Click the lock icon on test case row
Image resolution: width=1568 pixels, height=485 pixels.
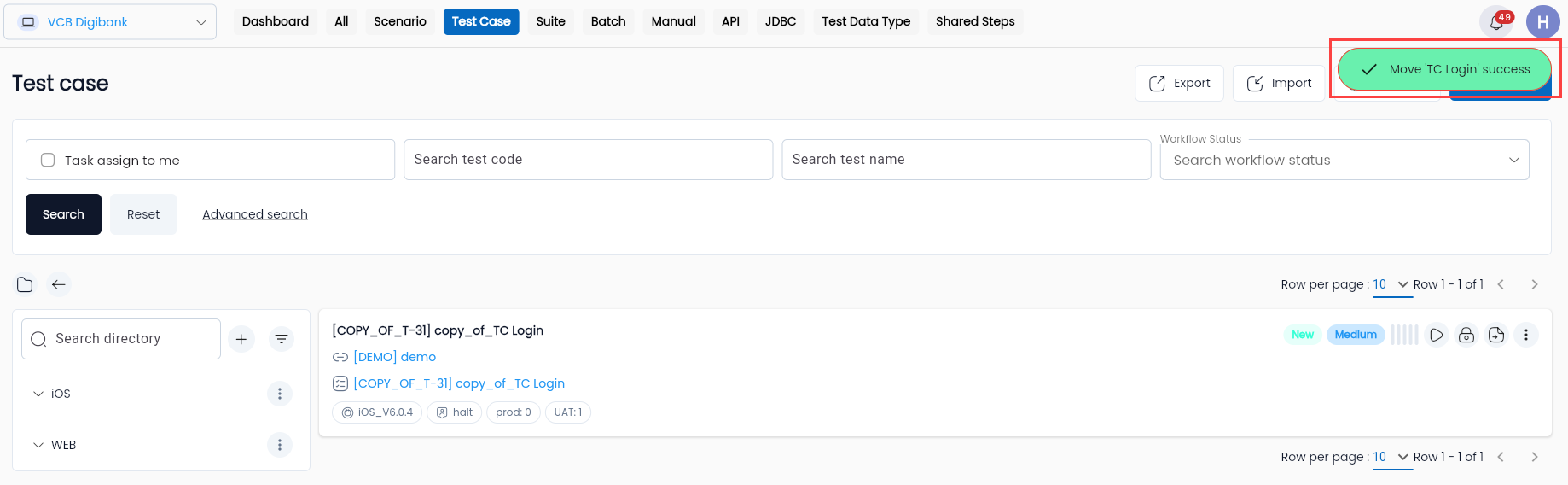click(x=1466, y=335)
